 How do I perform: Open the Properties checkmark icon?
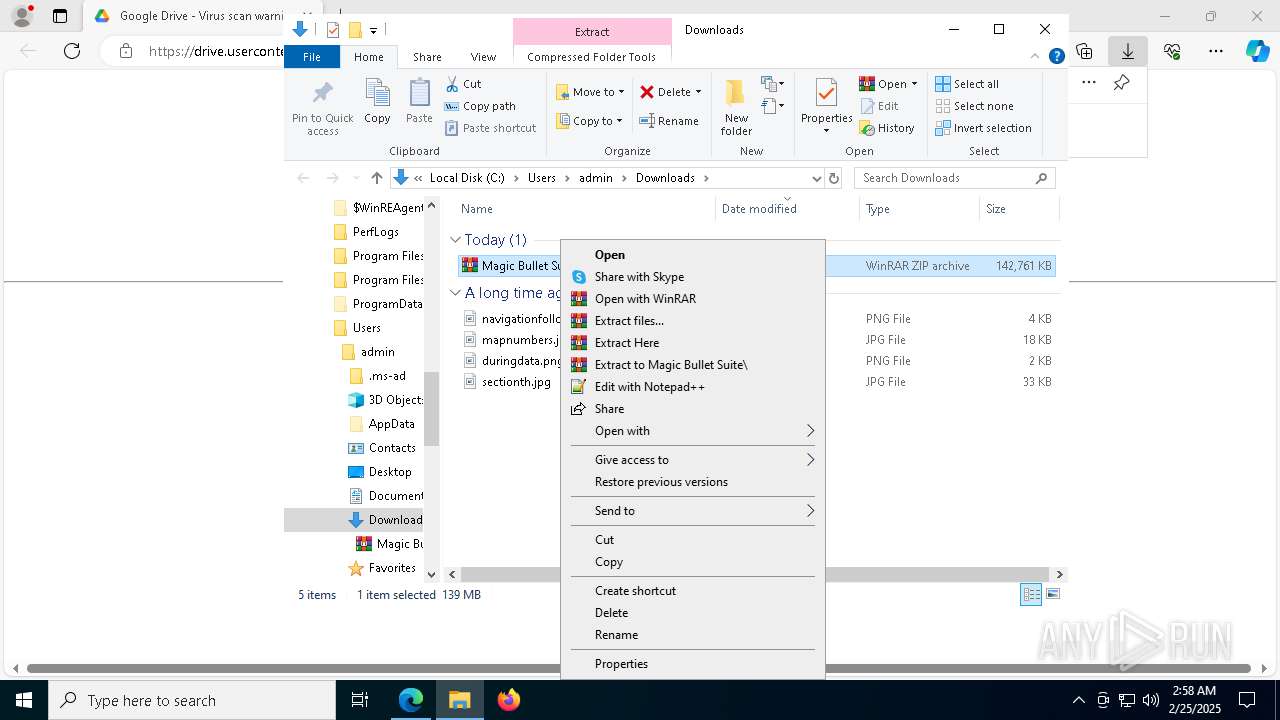[826, 93]
